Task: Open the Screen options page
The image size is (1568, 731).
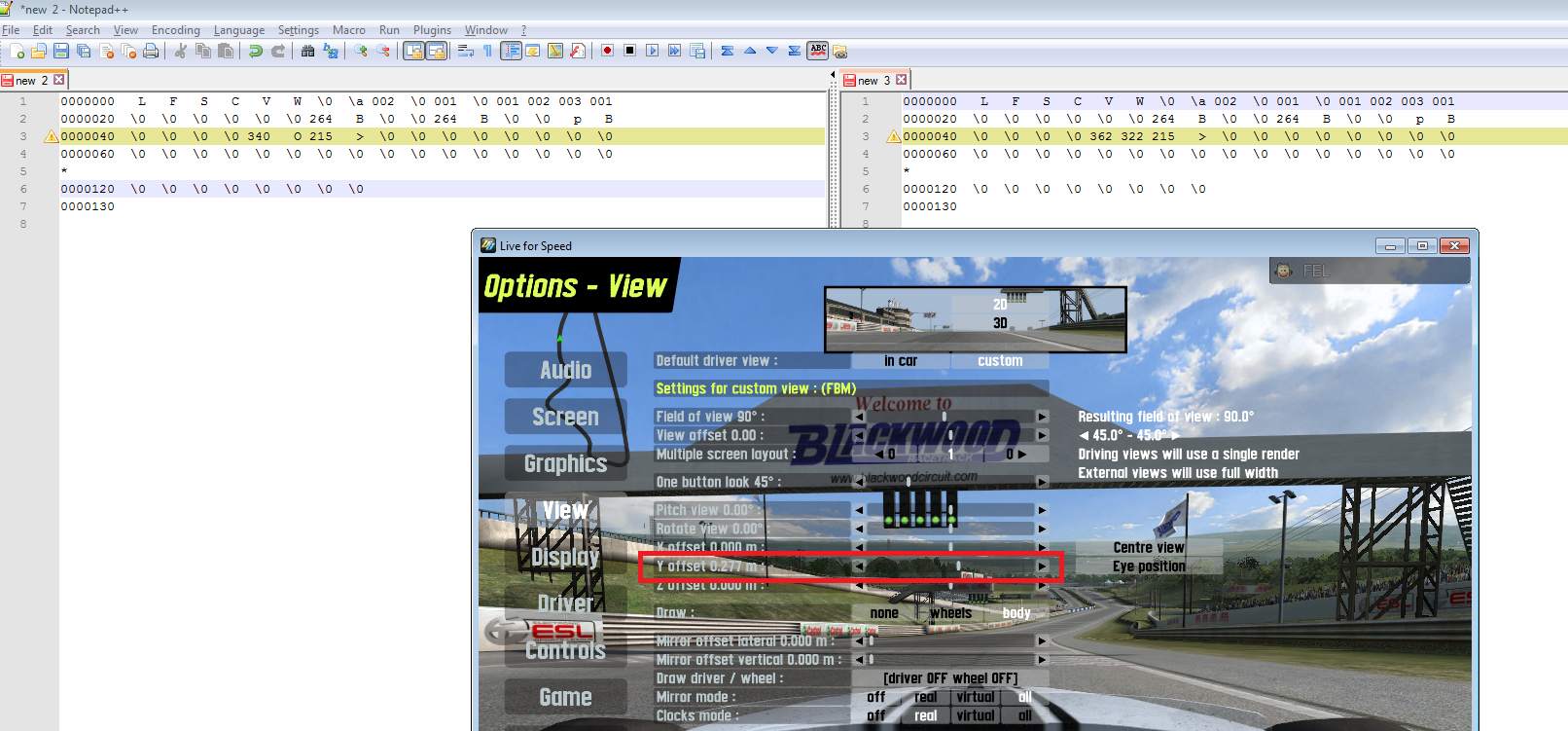Action: (x=566, y=417)
